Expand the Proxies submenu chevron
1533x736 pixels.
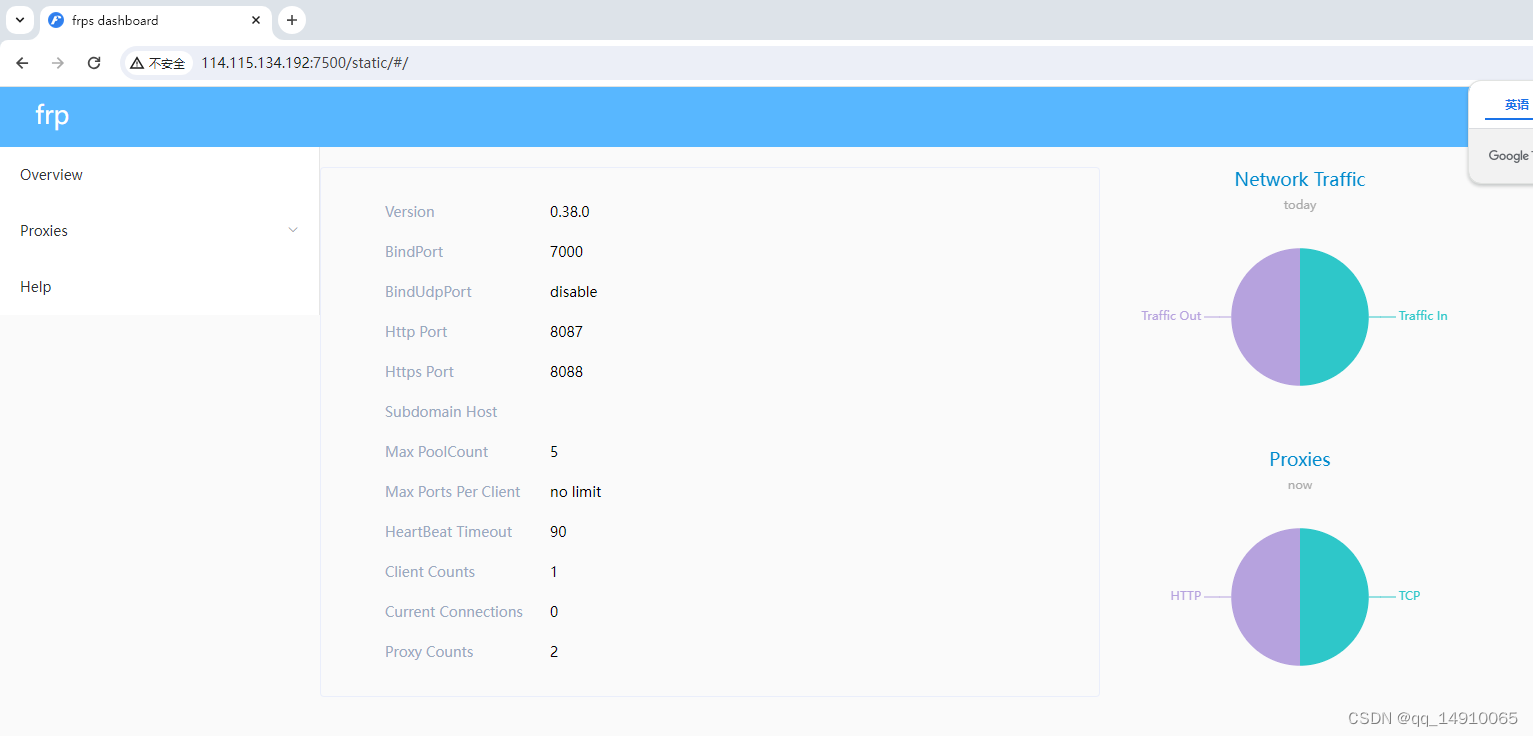[x=293, y=230]
